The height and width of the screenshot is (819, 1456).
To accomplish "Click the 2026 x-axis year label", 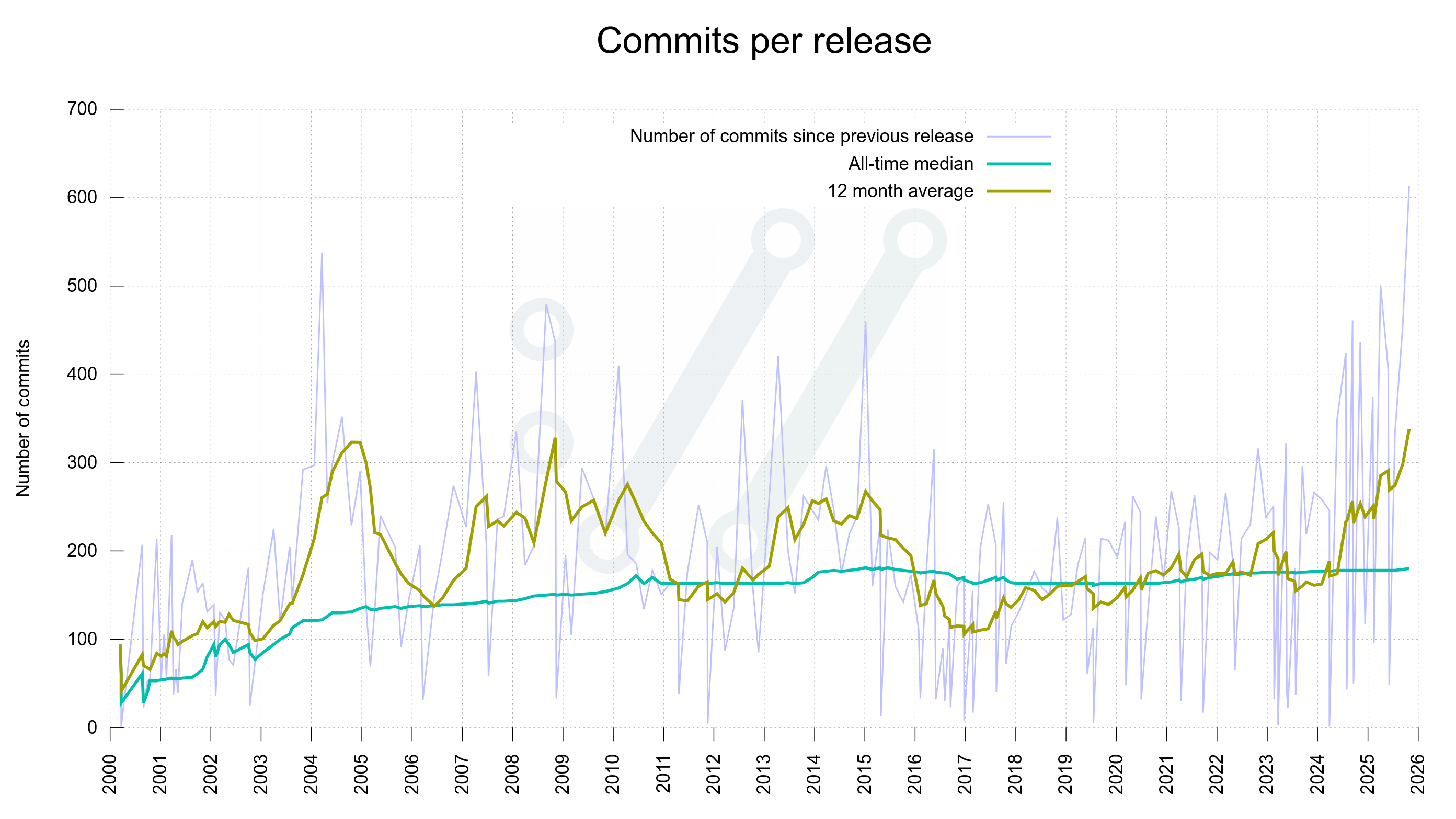I will pos(1417,773).
